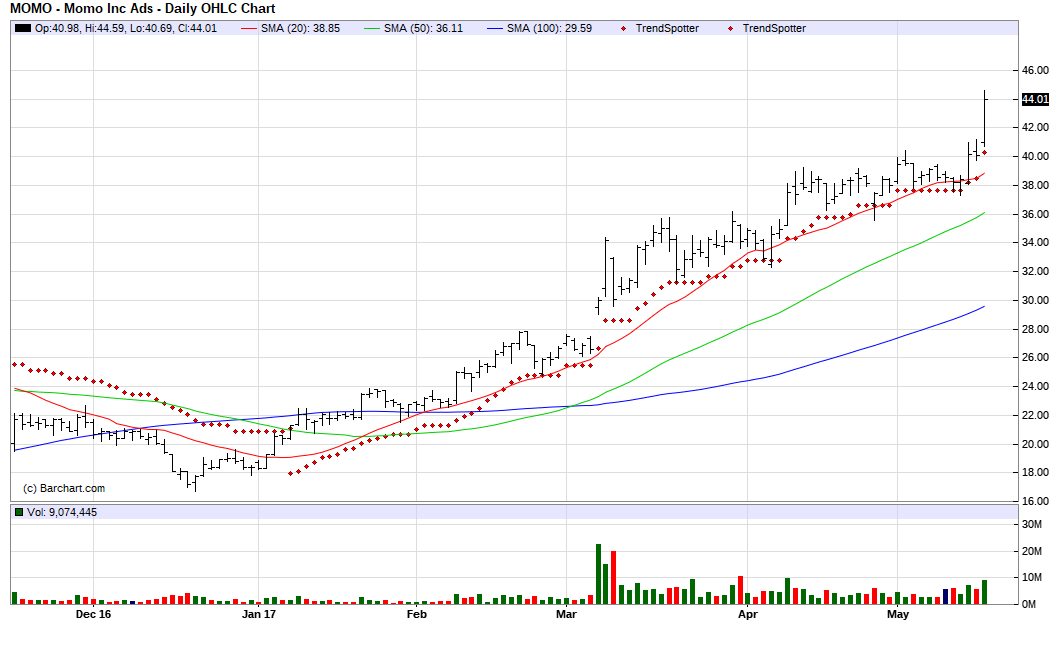Click the tallest green volume bar in March
The image size is (1060, 645).
pos(598,574)
